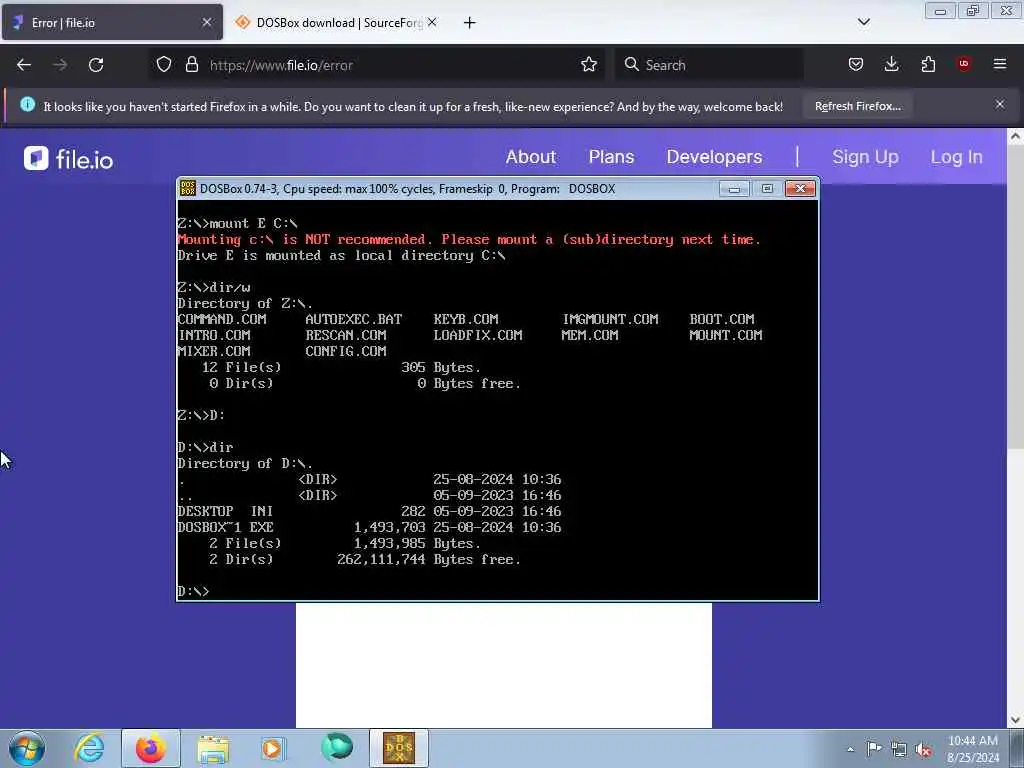Open the Developers page link

click(714, 157)
